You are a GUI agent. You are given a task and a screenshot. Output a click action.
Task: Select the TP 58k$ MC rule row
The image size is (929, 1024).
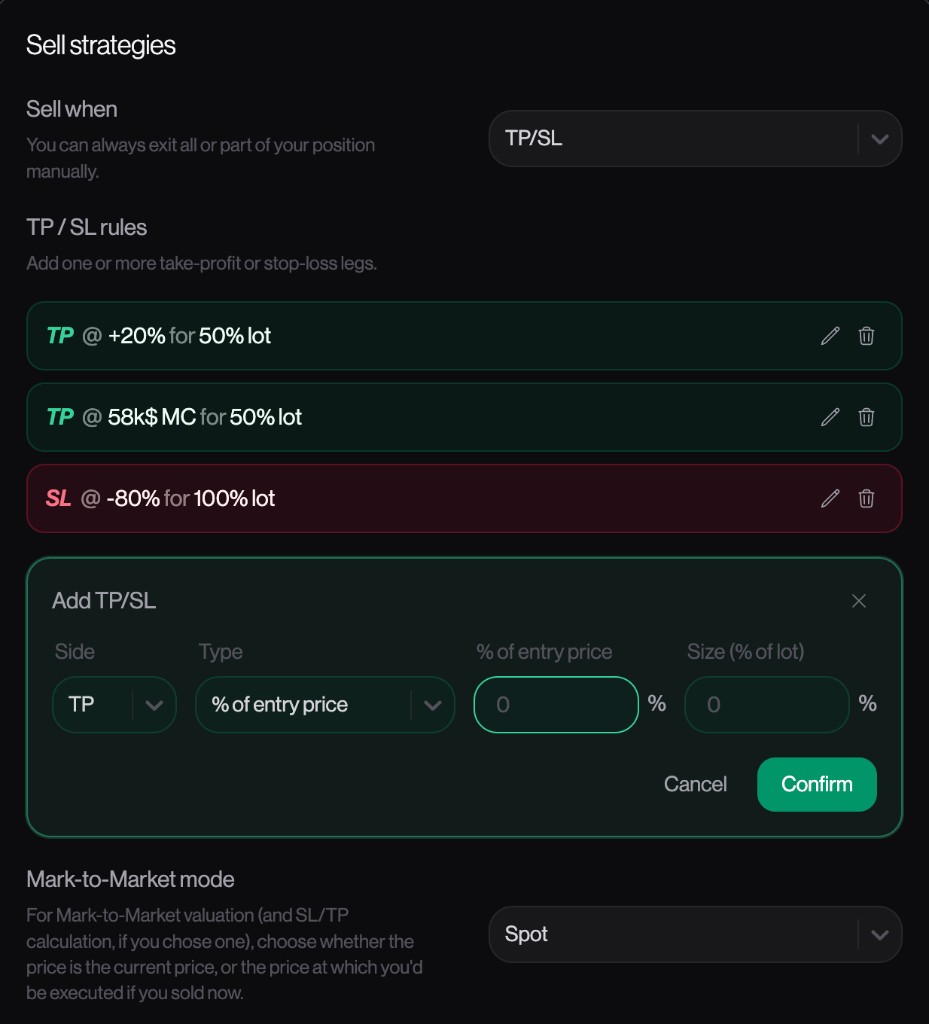464,417
